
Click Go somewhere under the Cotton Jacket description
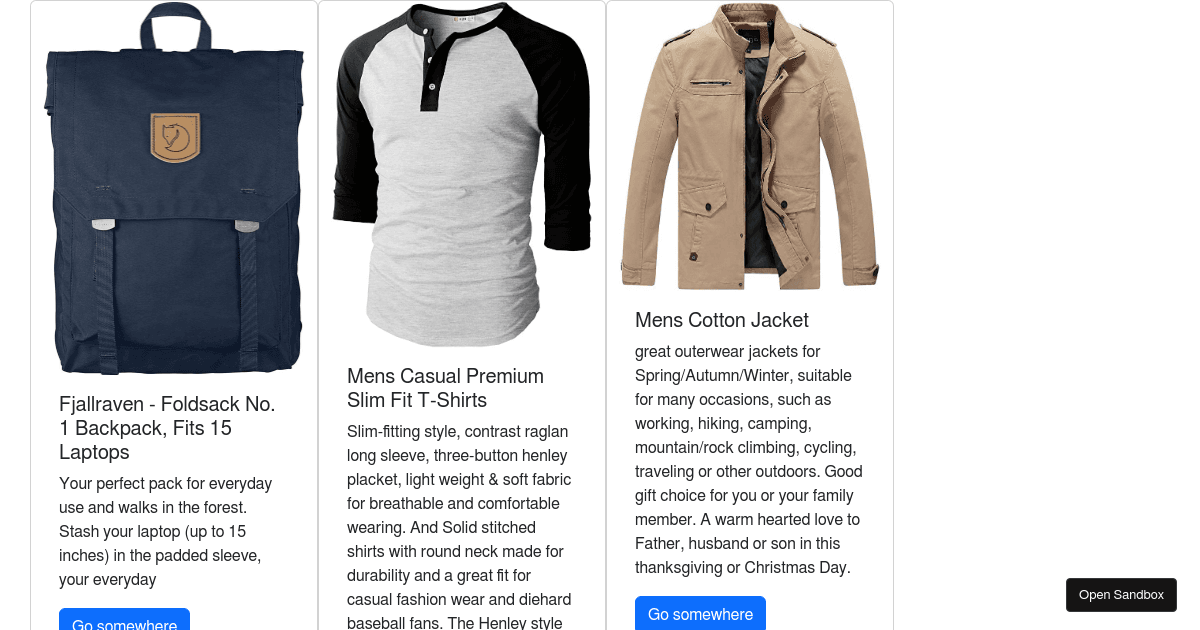[700, 614]
